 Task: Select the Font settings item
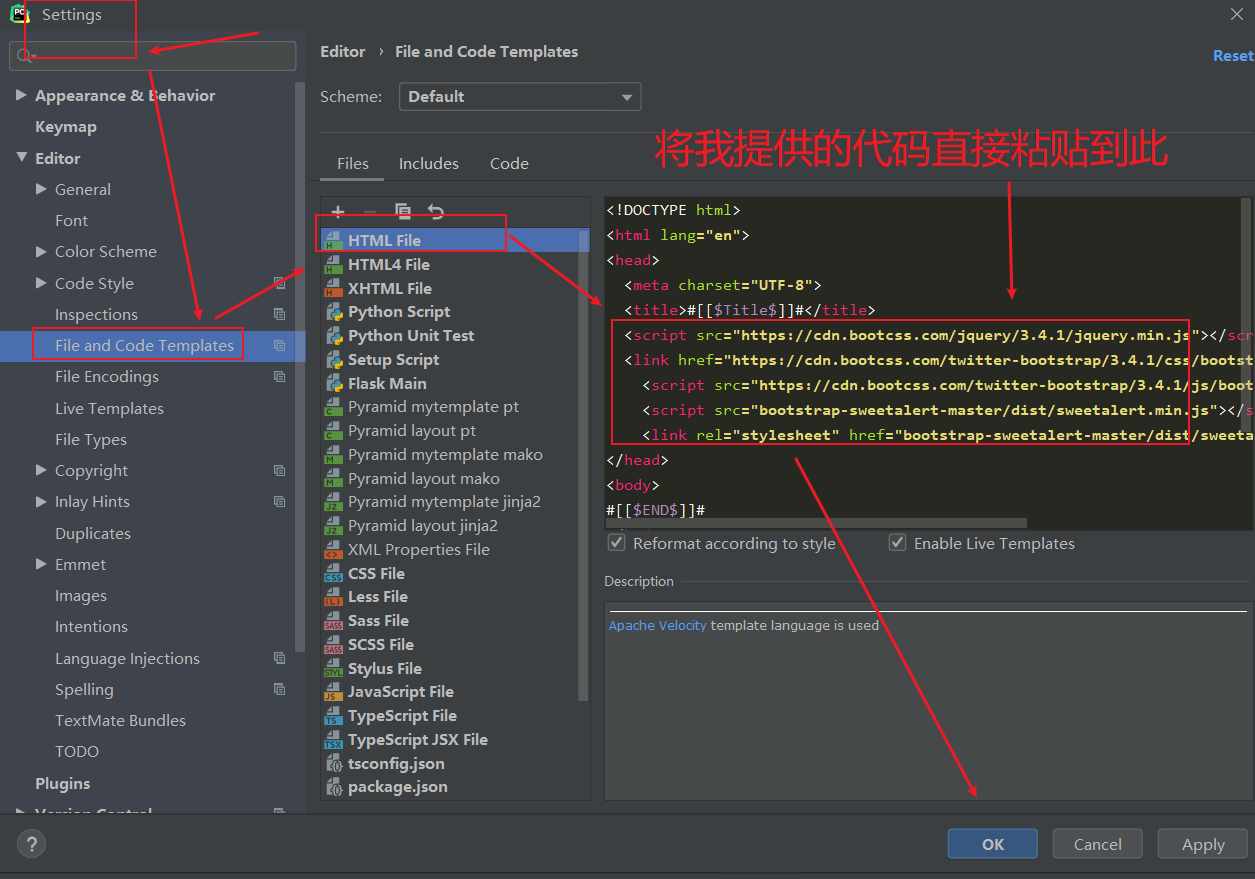pyautogui.click(x=71, y=221)
